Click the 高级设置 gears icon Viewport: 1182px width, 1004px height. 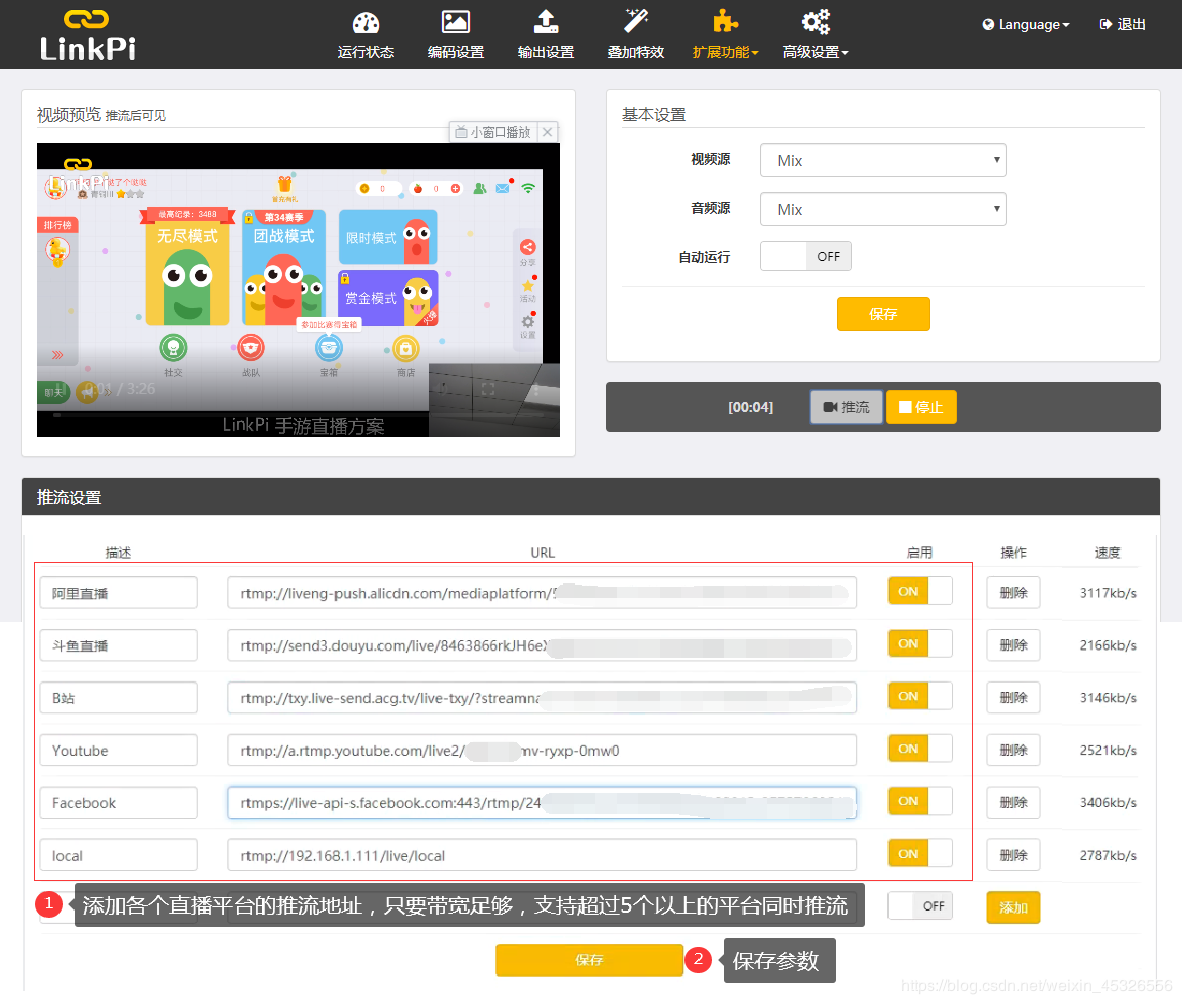[815, 22]
